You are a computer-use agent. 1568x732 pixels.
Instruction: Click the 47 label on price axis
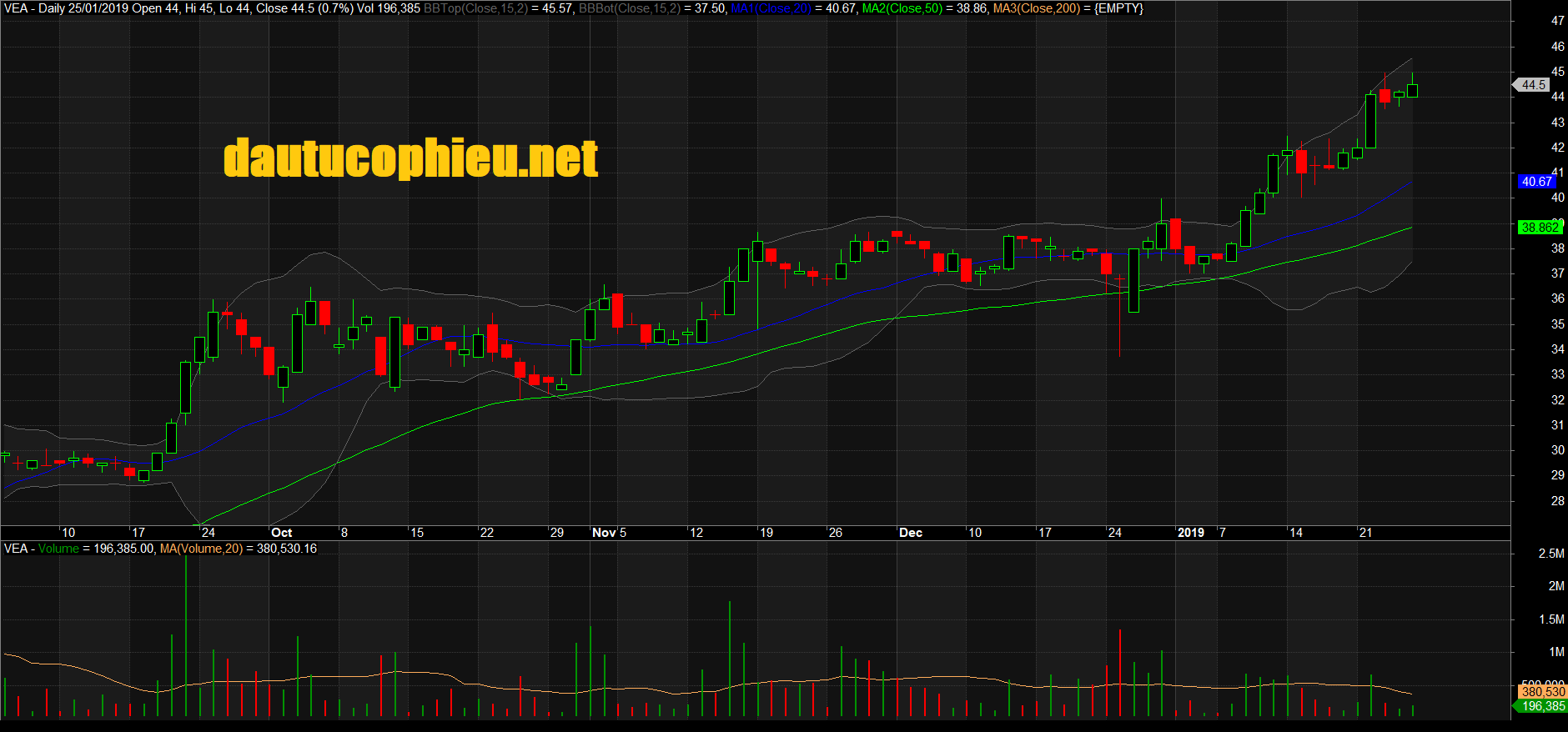coord(1557,21)
